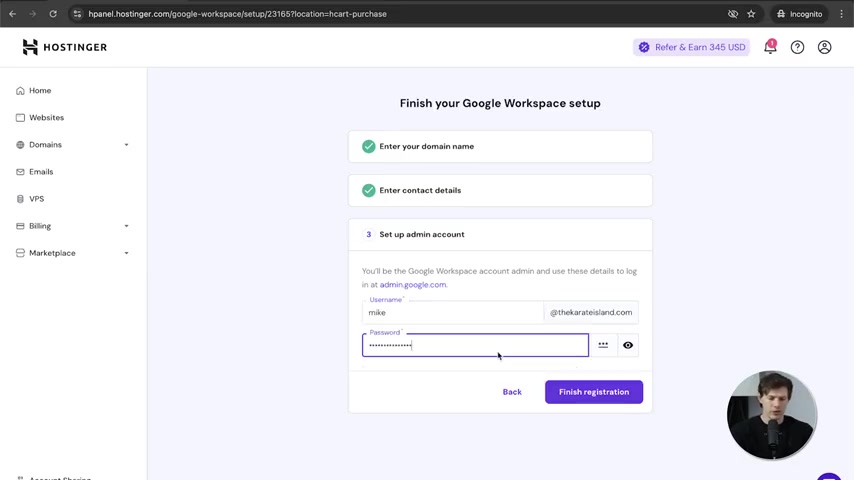Focus the Password input field
Viewport: 854px width, 480px height.
[475, 345]
